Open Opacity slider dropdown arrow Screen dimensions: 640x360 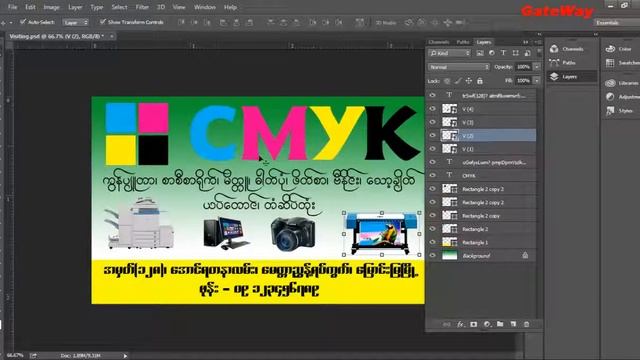coord(537,67)
